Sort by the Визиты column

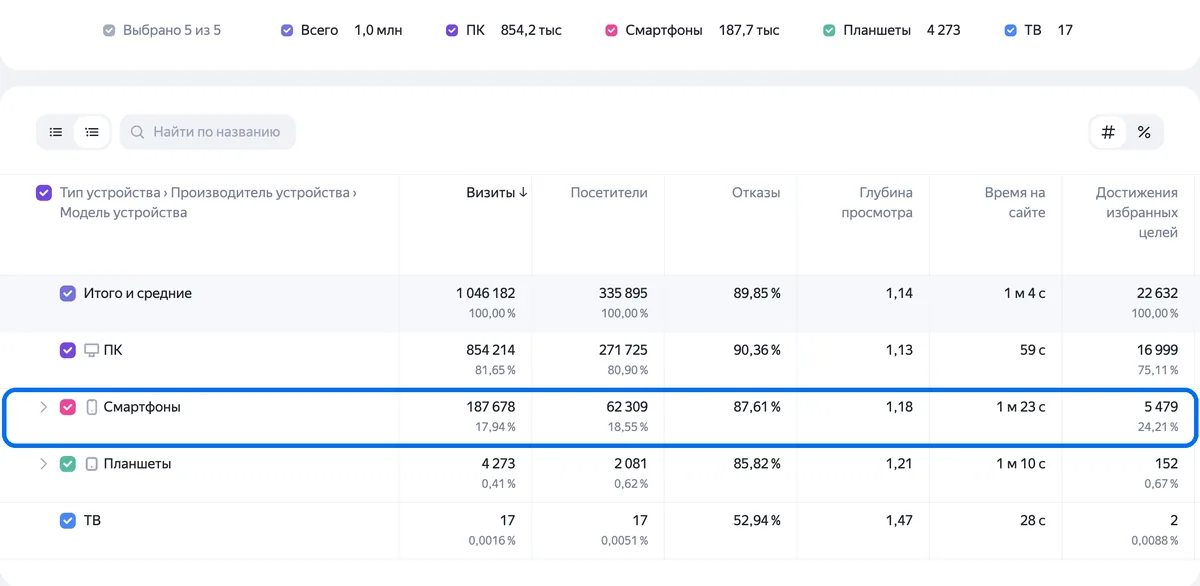tap(497, 192)
